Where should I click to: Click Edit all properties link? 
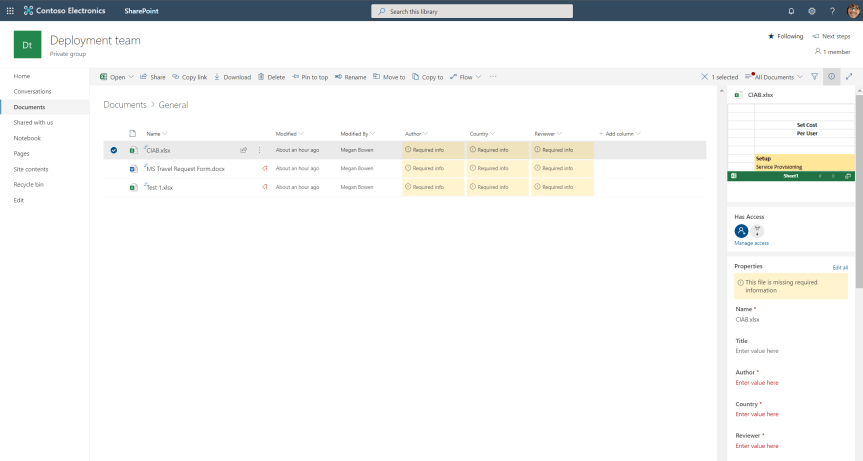click(x=840, y=267)
